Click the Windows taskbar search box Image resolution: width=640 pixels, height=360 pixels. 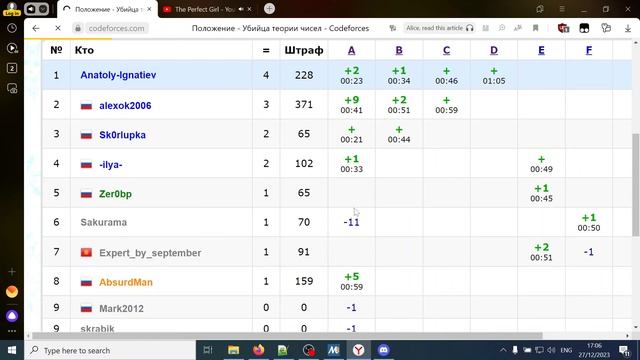pos(110,350)
